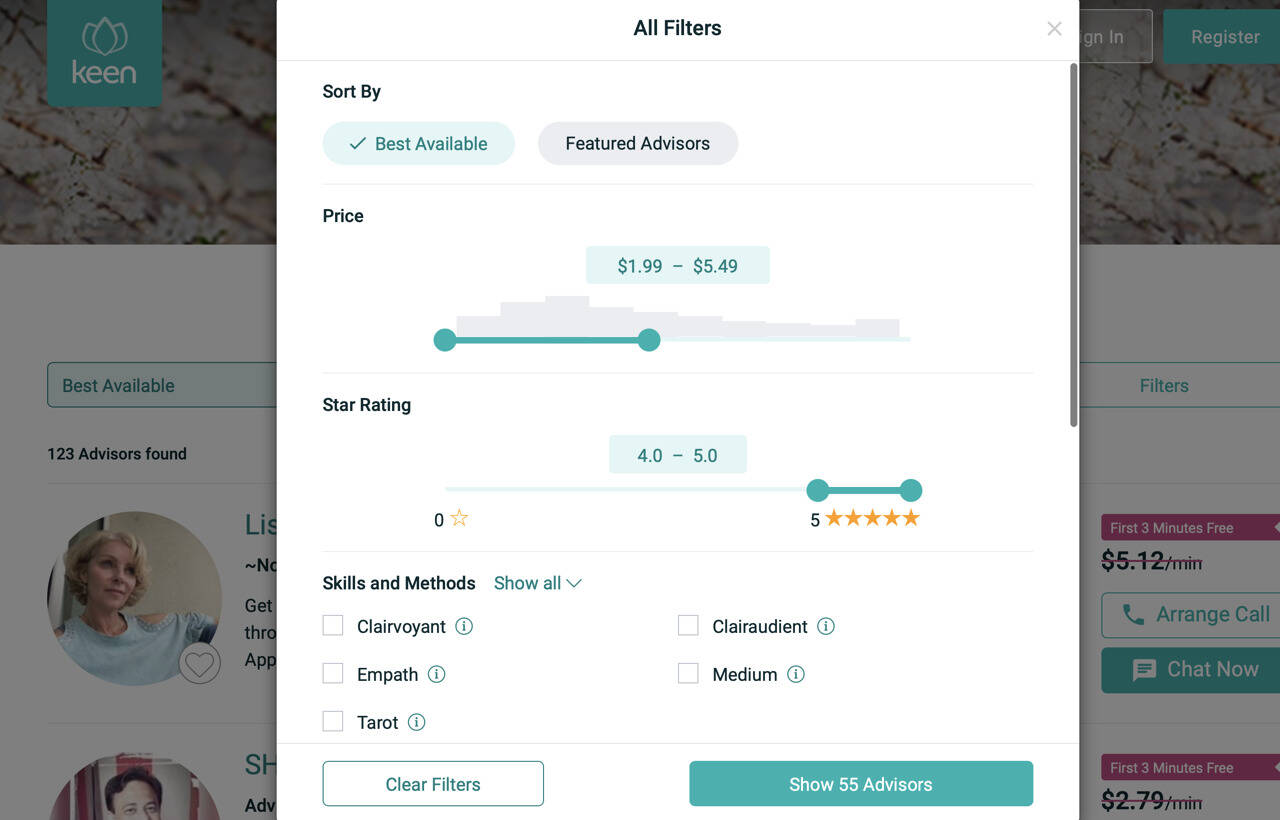
Task: Check the Clairvoyant checkbox
Action: (333, 626)
